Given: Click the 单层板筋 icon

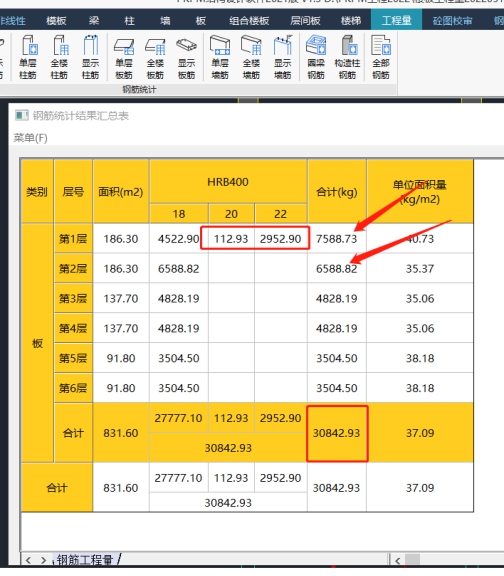Looking at the screenshot, I should pos(124,57).
